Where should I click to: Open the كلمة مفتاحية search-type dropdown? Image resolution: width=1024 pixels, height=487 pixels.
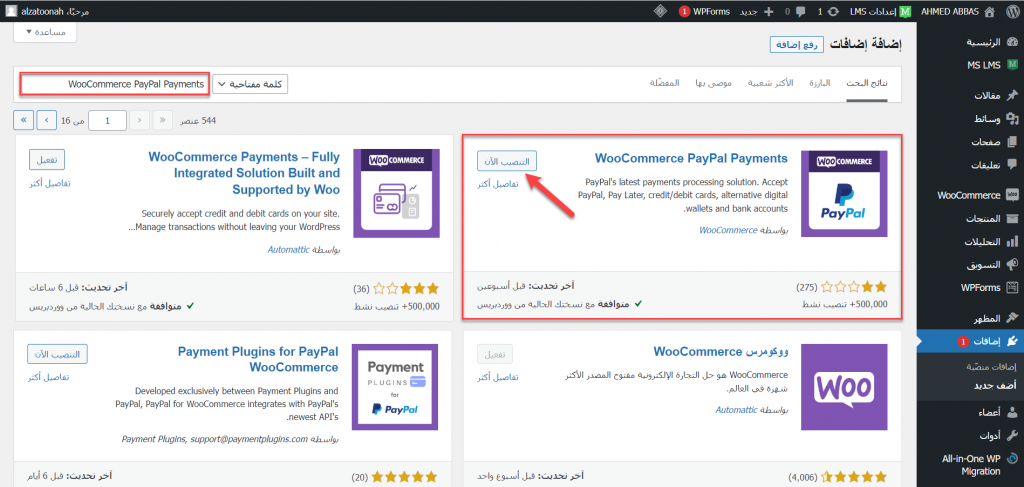tap(250, 84)
